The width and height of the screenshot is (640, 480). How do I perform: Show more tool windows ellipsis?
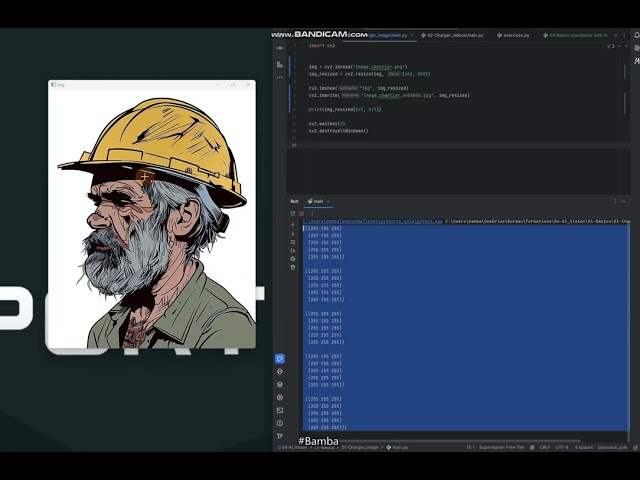[280, 77]
